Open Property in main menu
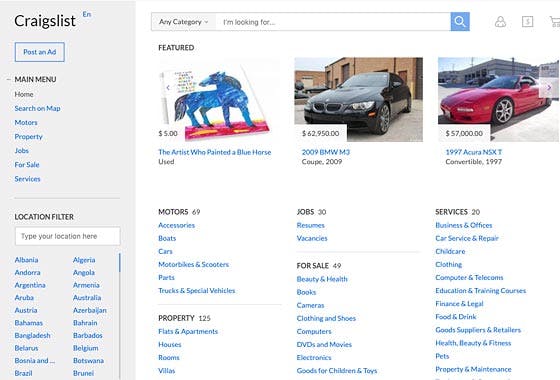Screen dimensions: 560x380 tap(29, 136)
